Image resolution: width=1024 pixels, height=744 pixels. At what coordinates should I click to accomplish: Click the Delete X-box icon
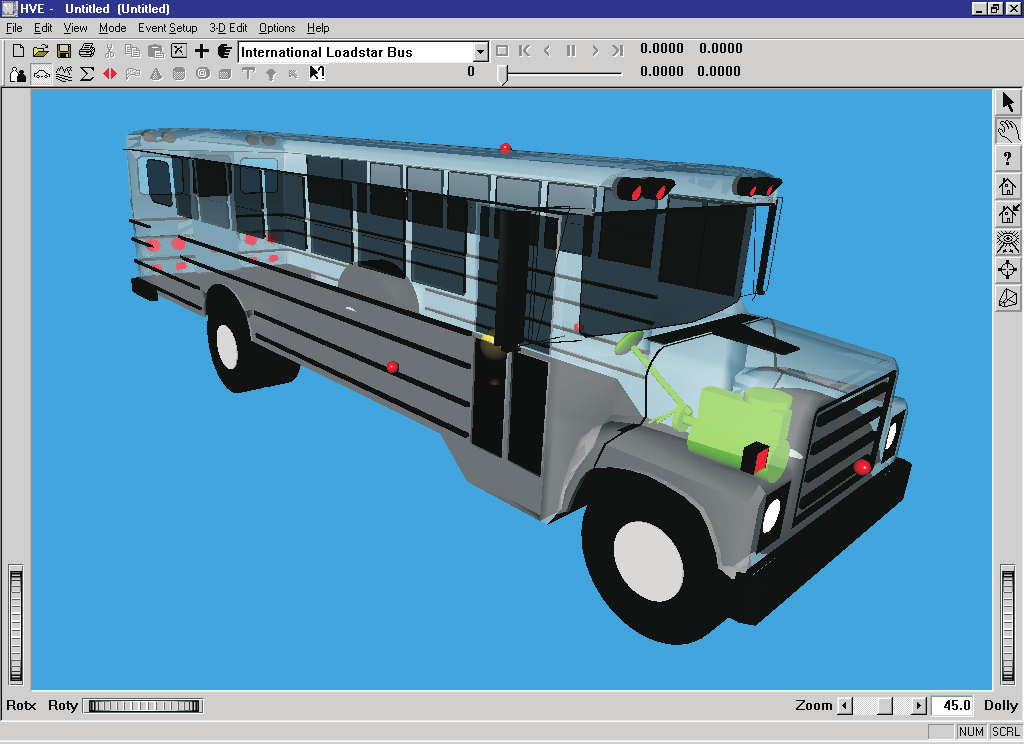(179, 51)
